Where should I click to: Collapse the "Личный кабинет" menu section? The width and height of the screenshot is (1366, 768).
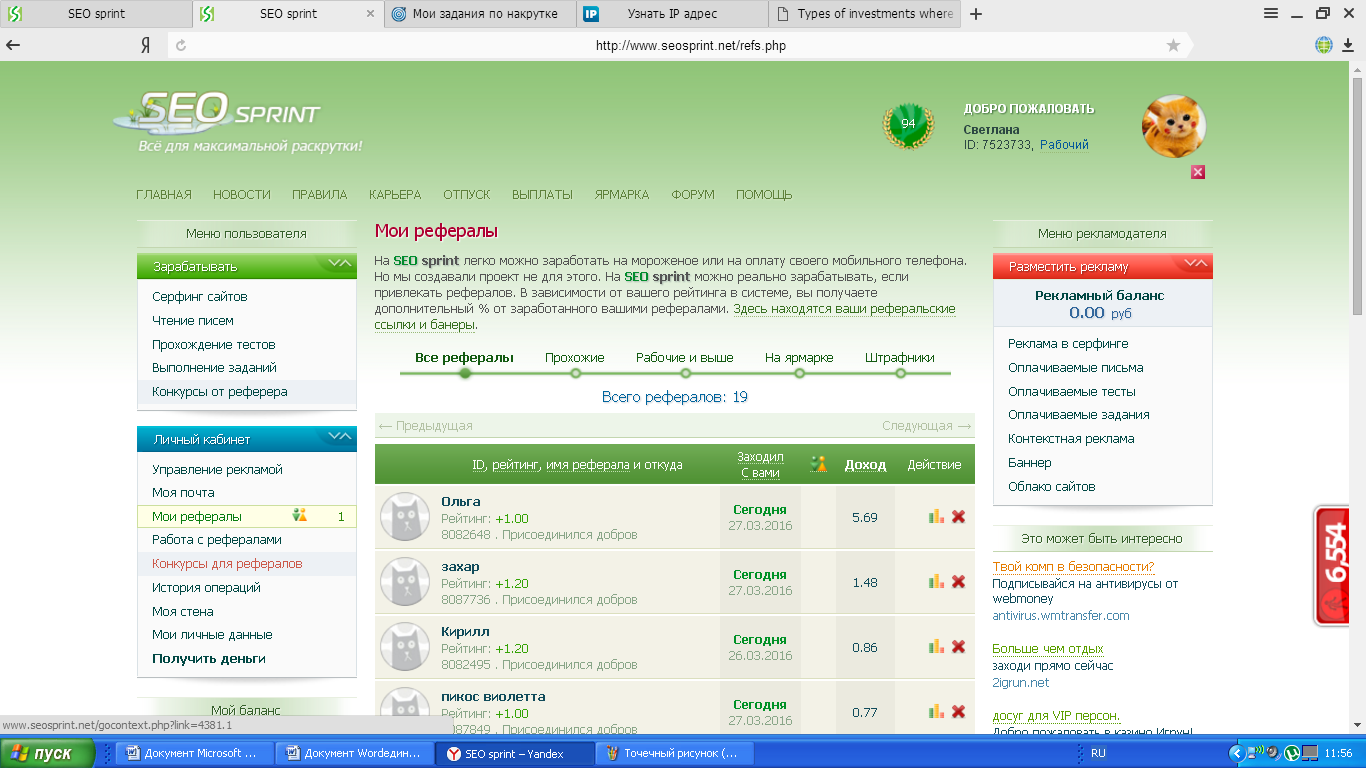(x=338, y=437)
